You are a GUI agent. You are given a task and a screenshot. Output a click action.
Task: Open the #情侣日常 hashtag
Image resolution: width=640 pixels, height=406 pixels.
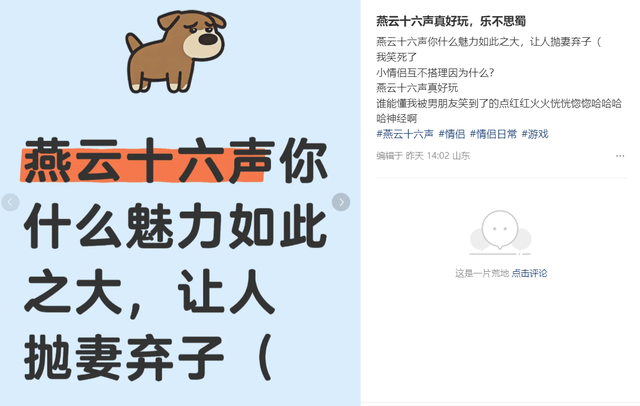[493, 134]
